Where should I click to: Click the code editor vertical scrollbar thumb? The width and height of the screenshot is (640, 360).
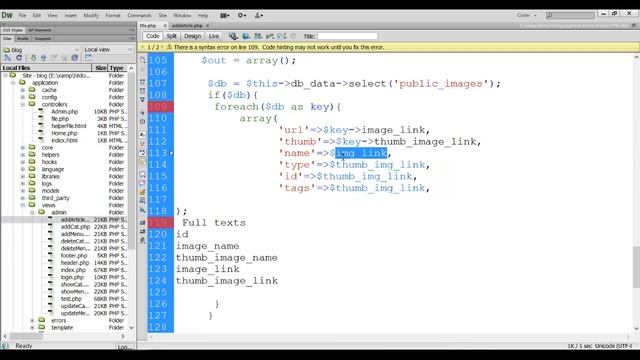coord(636,267)
